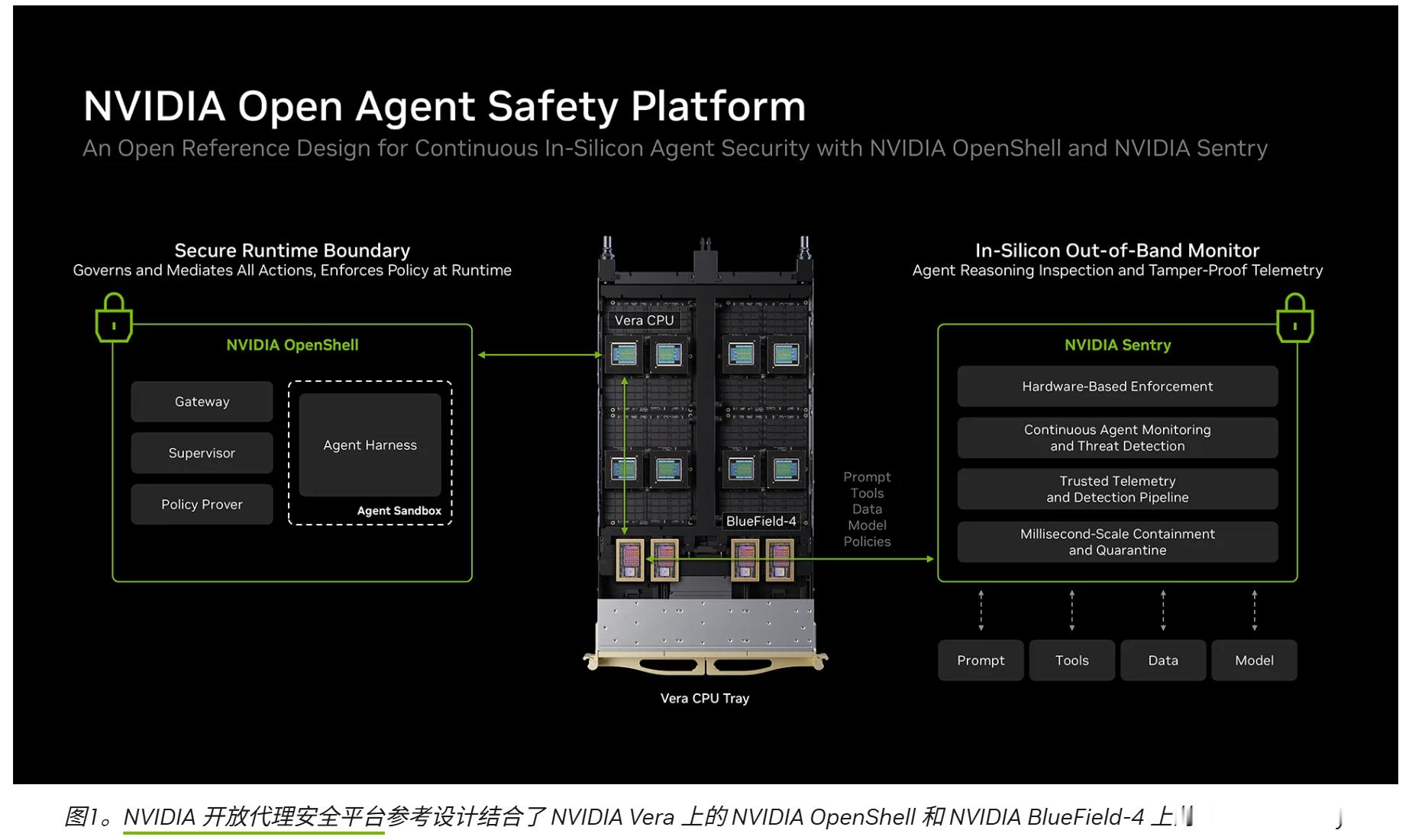Select the Hardware-Based Enforcement box
The width and height of the screenshot is (1409, 840).
(1117, 386)
